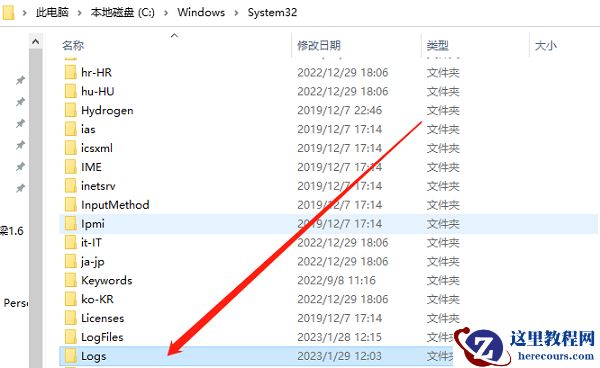Image resolution: width=600 pixels, height=368 pixels.
Task: Click the inetsrv folder icon
Action: click(70, 186)
